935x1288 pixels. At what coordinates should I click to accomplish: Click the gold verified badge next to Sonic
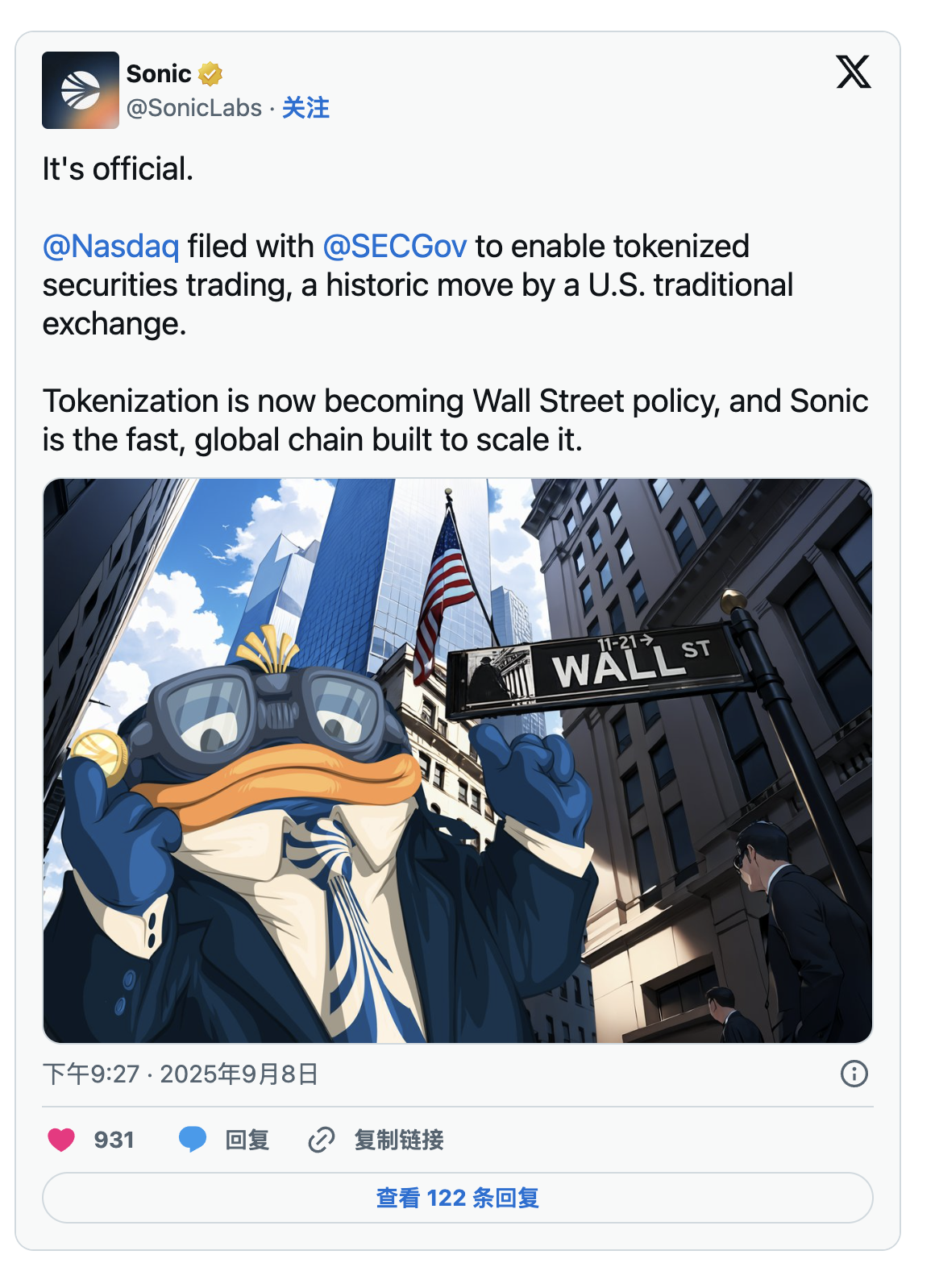210,74
